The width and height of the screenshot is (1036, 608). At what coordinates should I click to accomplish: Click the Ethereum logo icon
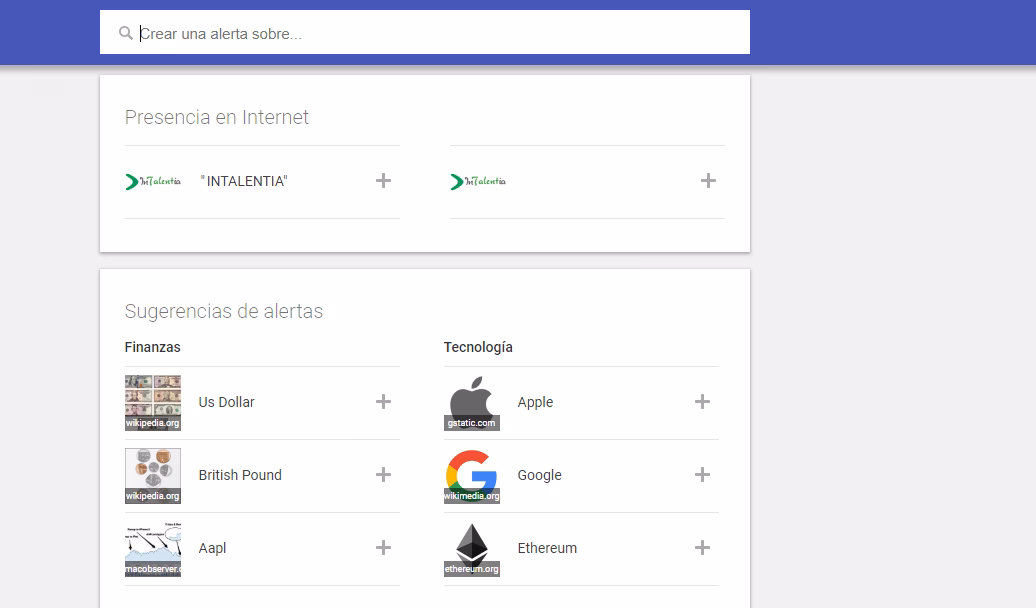click(471, 548)
